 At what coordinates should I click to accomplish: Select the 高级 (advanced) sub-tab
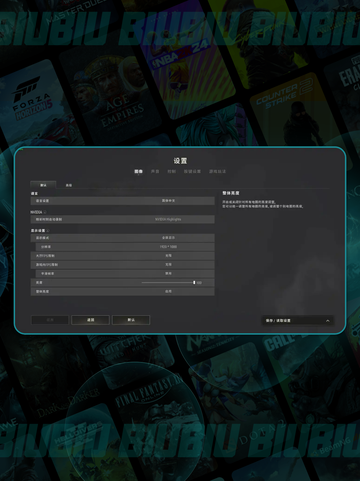click(x=69, y=185)
